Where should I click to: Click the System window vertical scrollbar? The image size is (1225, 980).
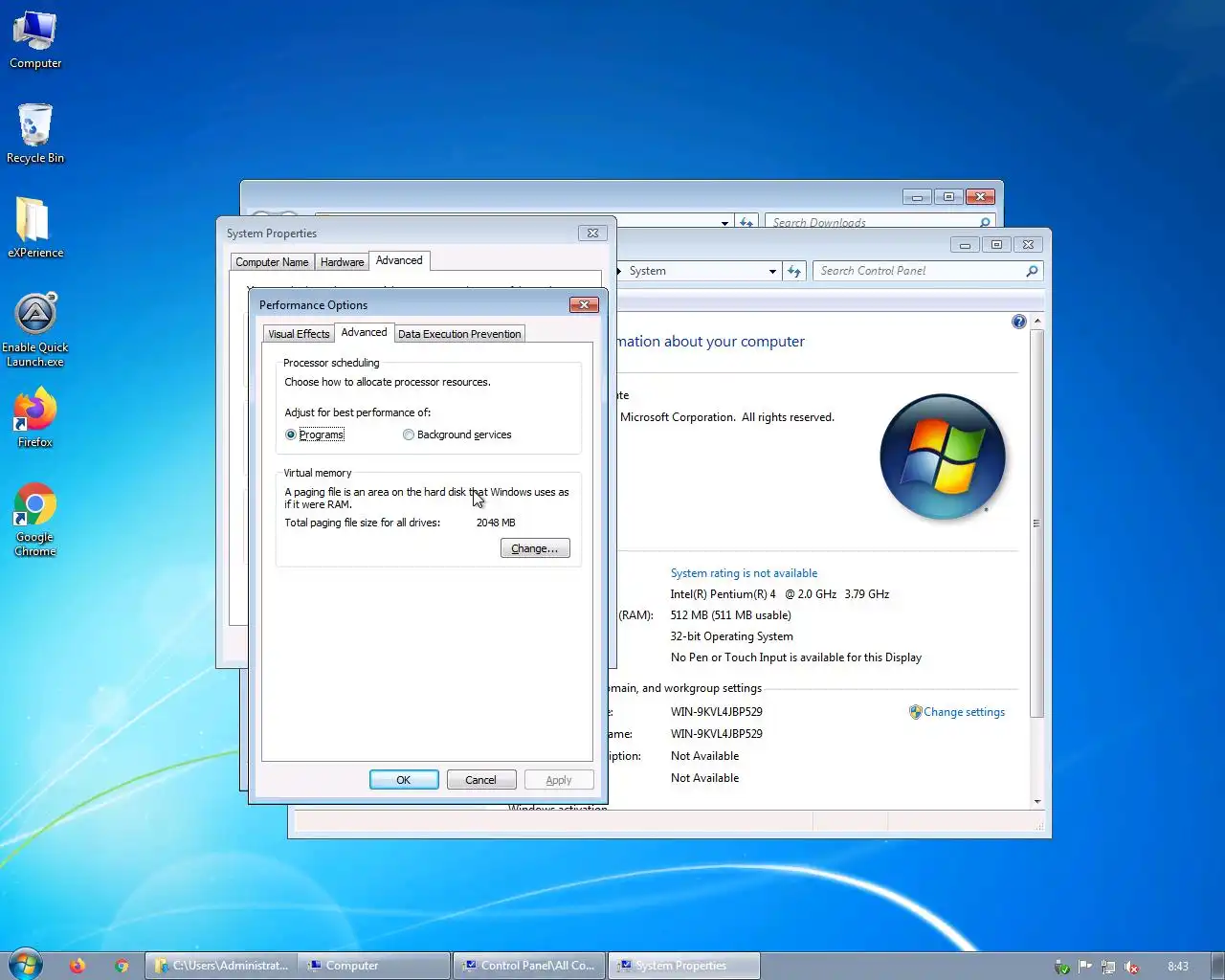1037,522
